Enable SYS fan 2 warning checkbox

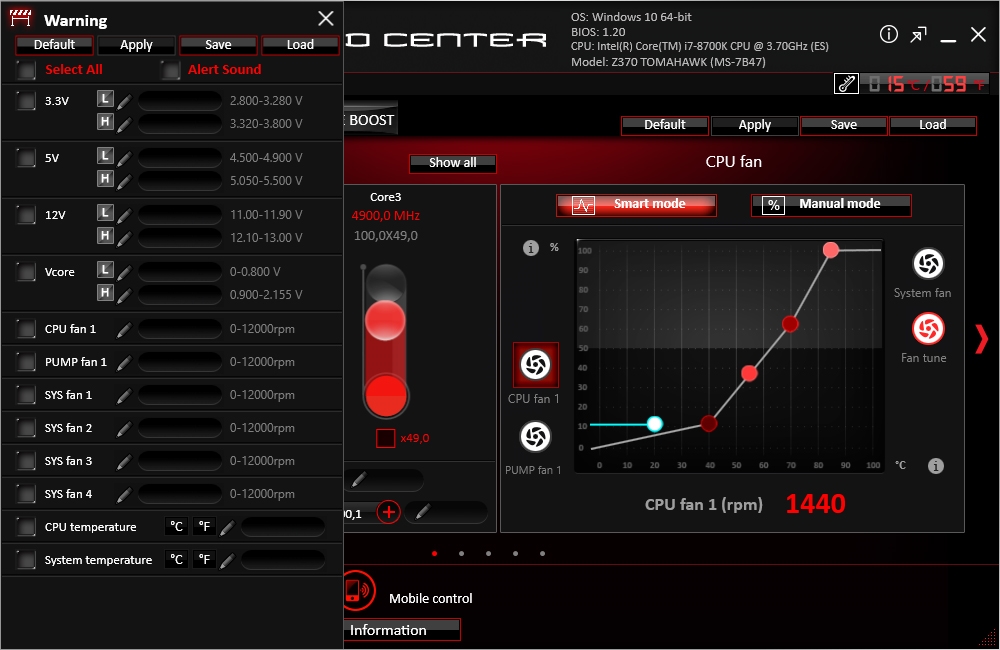click(x=26, y=428)
